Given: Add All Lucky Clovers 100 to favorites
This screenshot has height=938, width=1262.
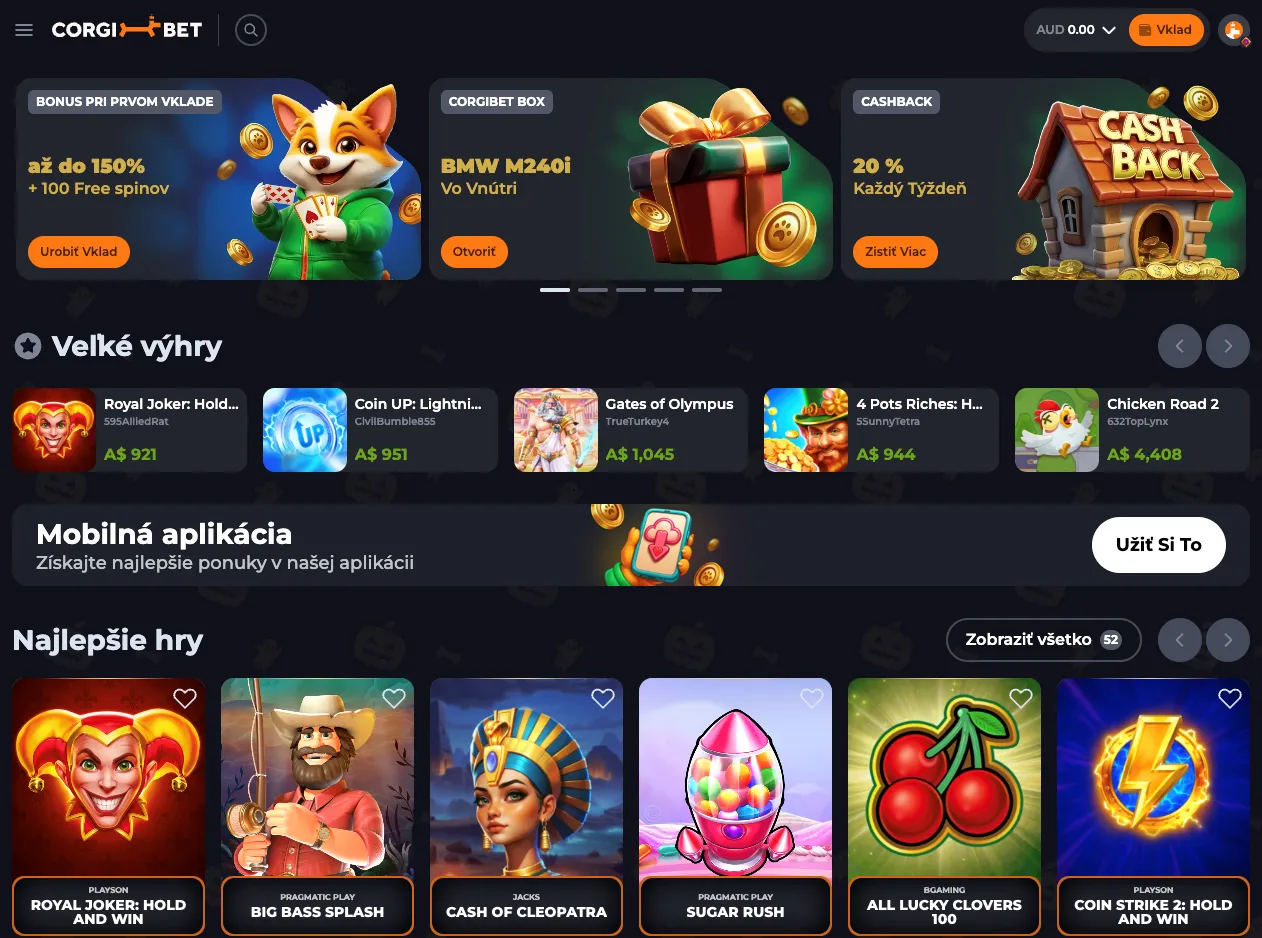Looking at the screenshot, I should coord(1021,699).
